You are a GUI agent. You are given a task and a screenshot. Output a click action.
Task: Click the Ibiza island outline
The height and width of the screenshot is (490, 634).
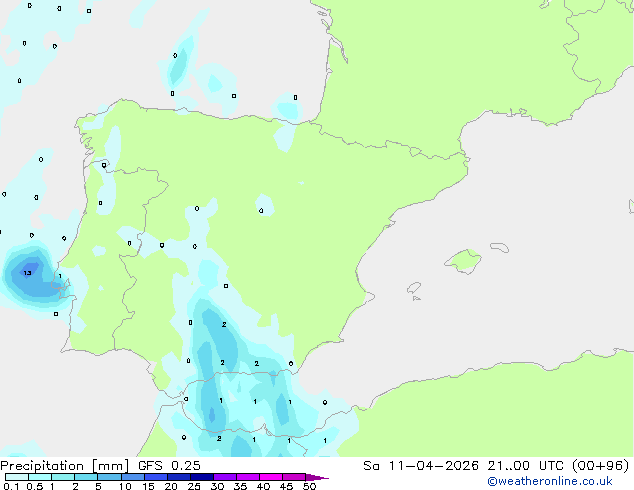click(414, 288)
